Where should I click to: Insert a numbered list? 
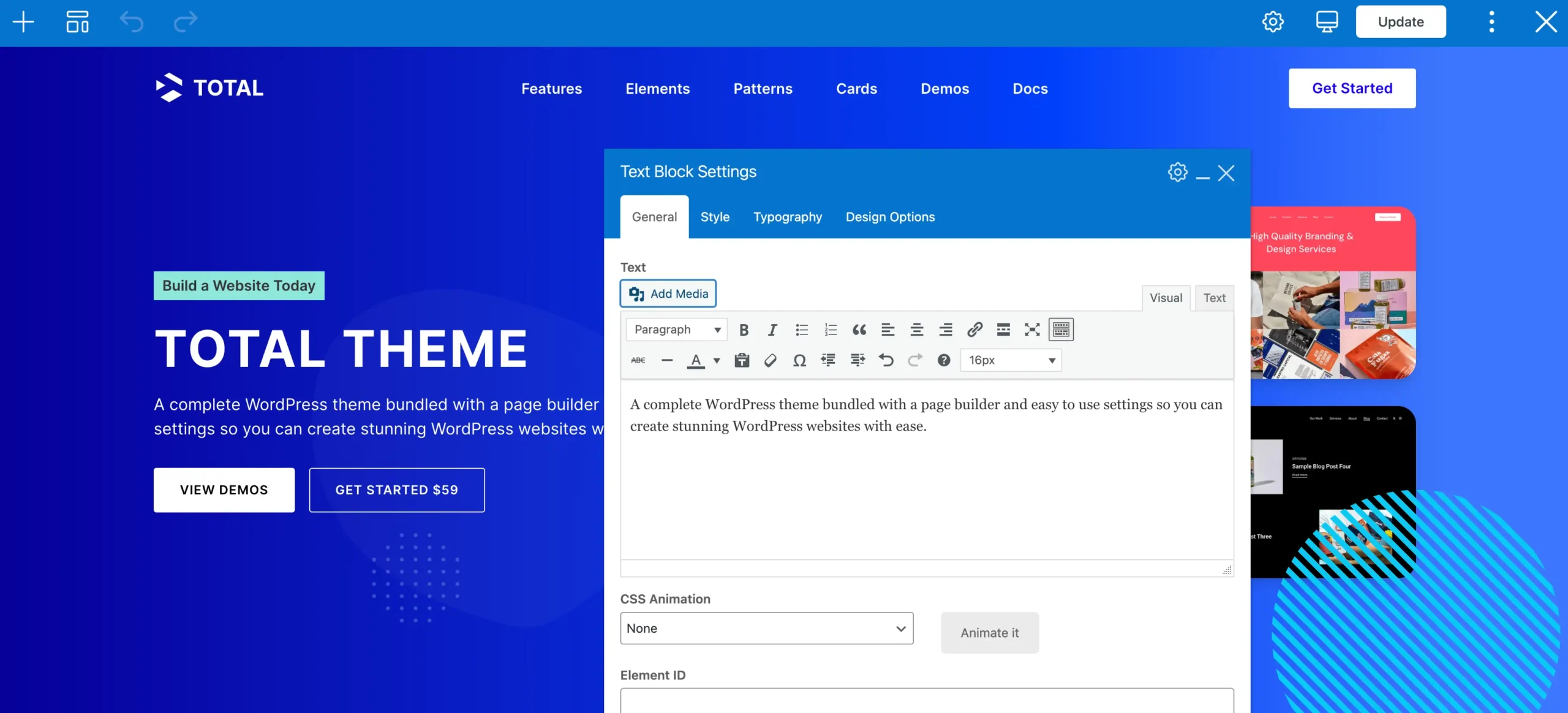tap(831, 330)
